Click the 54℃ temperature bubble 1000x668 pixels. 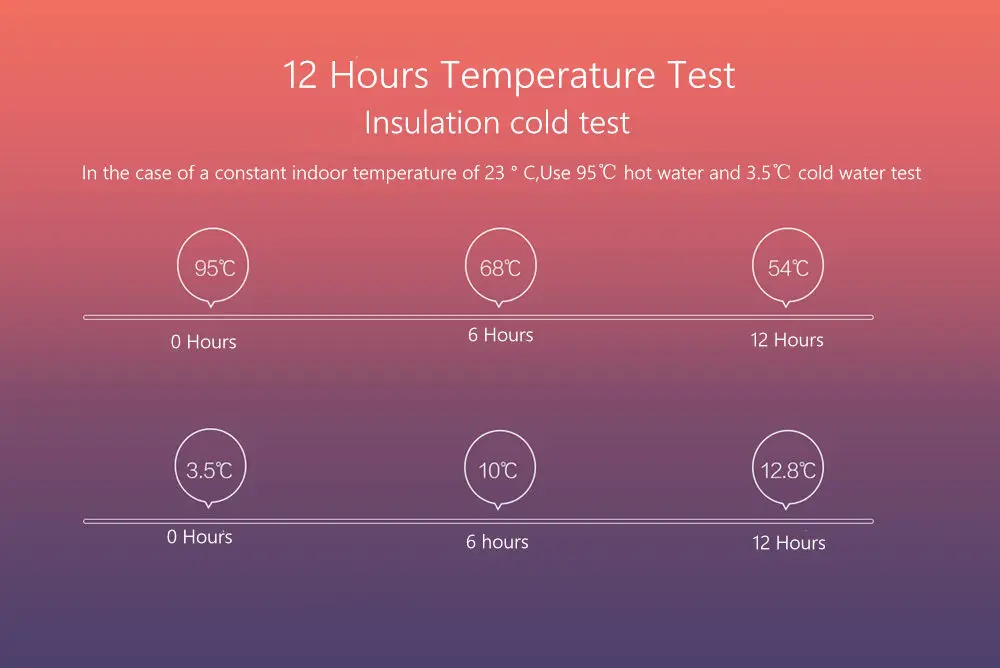point(788,267)
